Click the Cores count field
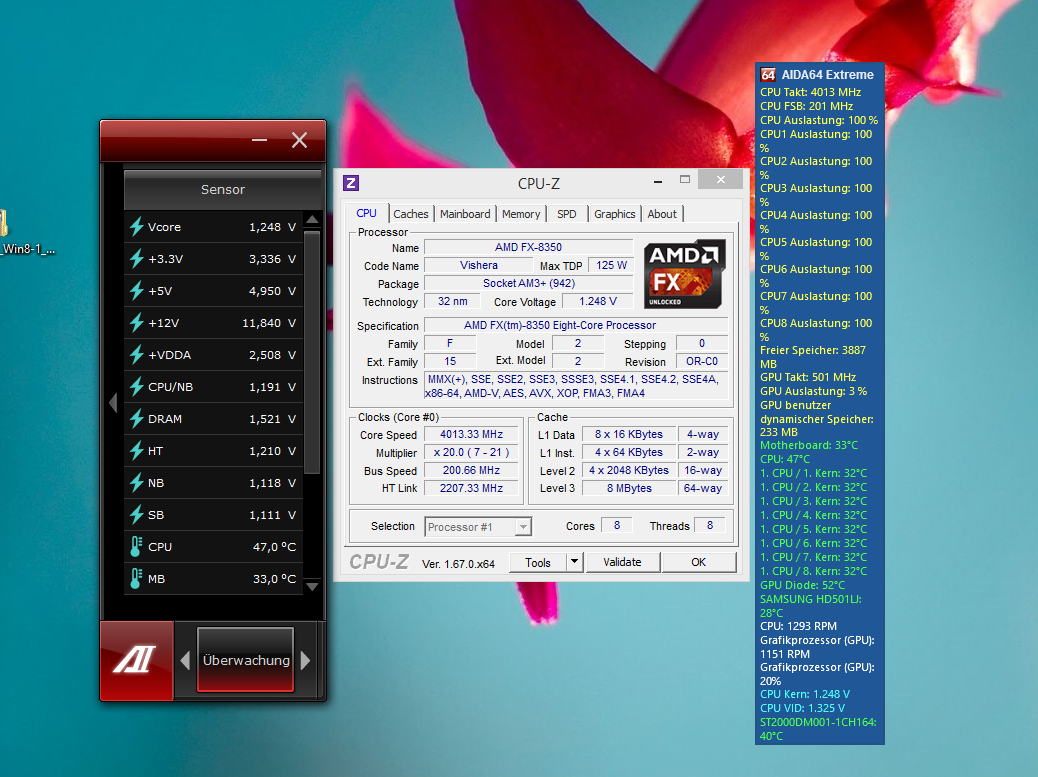This screenshot has width=1038, height=777. click(x=616, y=525)
